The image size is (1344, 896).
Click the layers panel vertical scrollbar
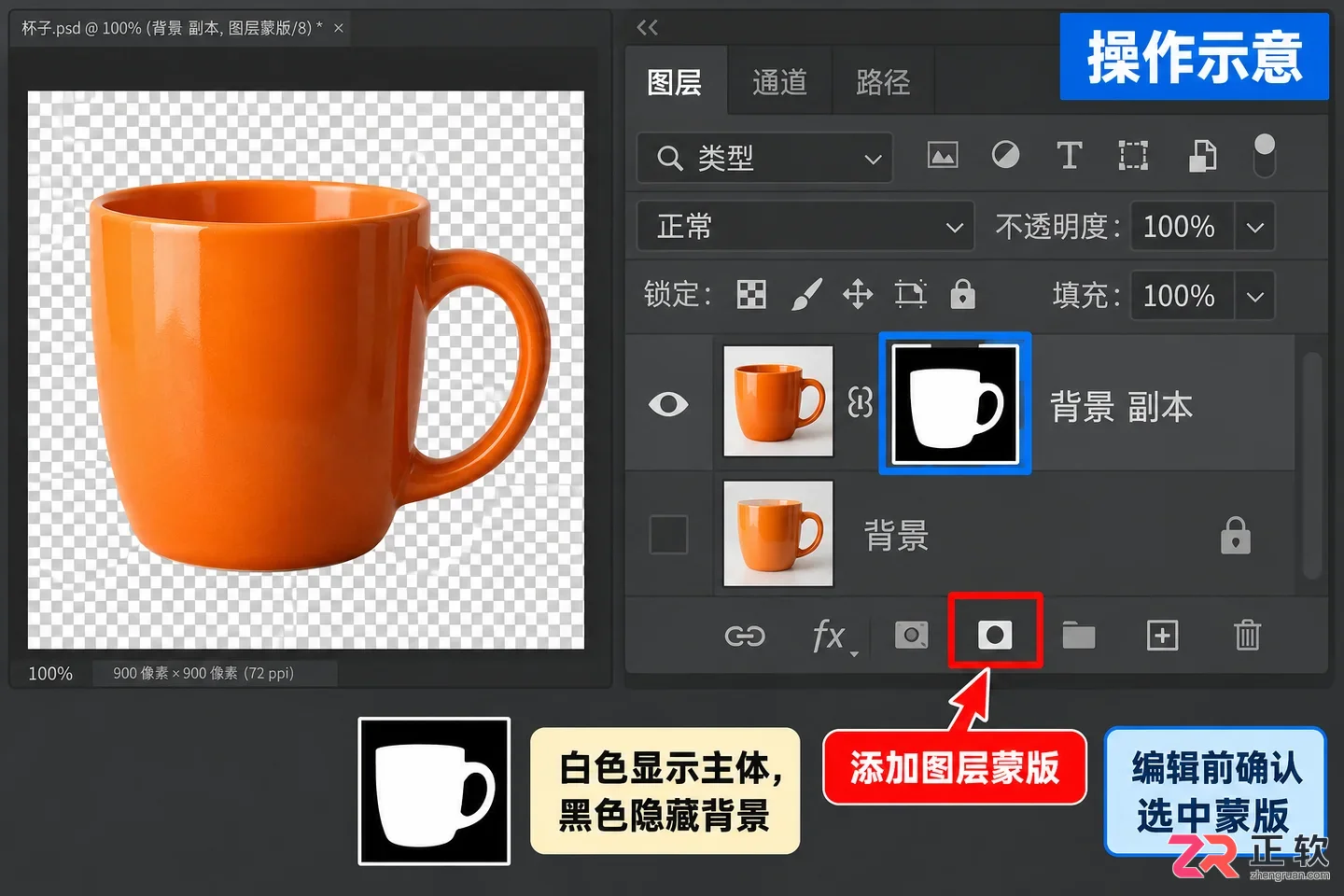click(x=1311, y=465)
